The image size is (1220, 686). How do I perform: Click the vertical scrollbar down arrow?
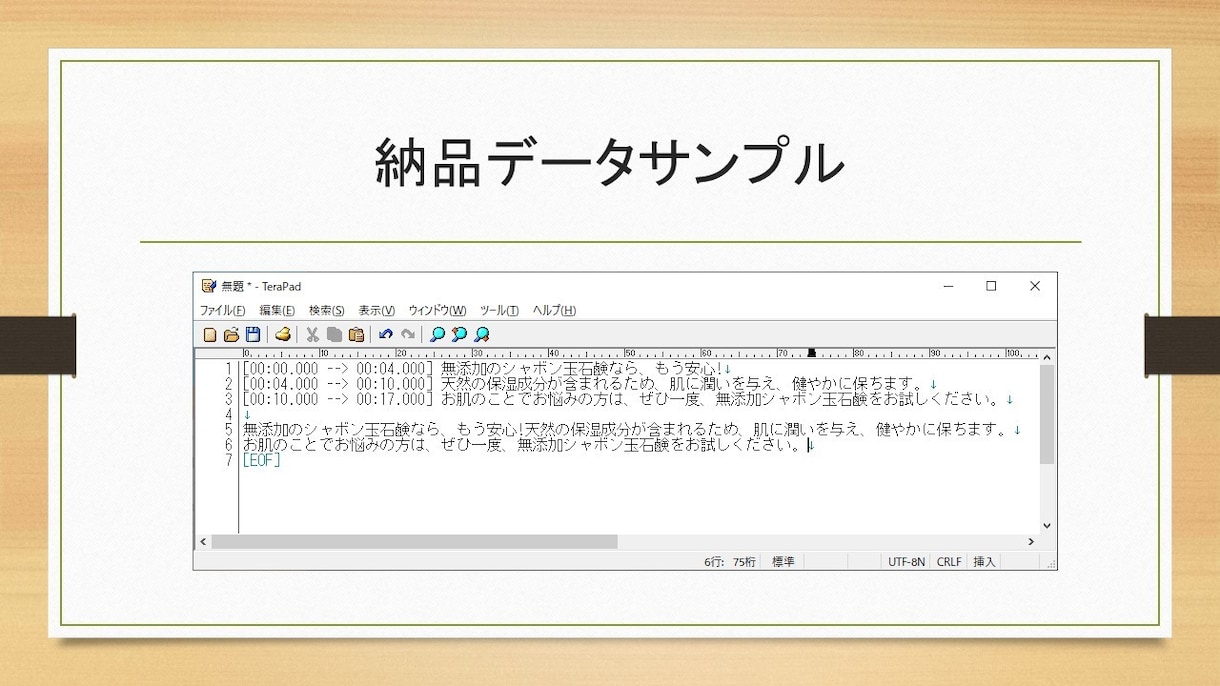pos(1047,525)
